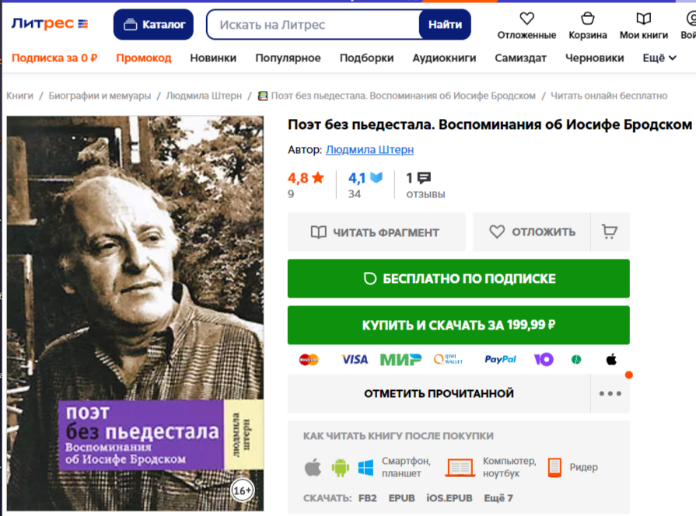This screenshot has height=516, width=696.
Task: Click the orange star rating 4,8
Action: click(x=305, y=178)
